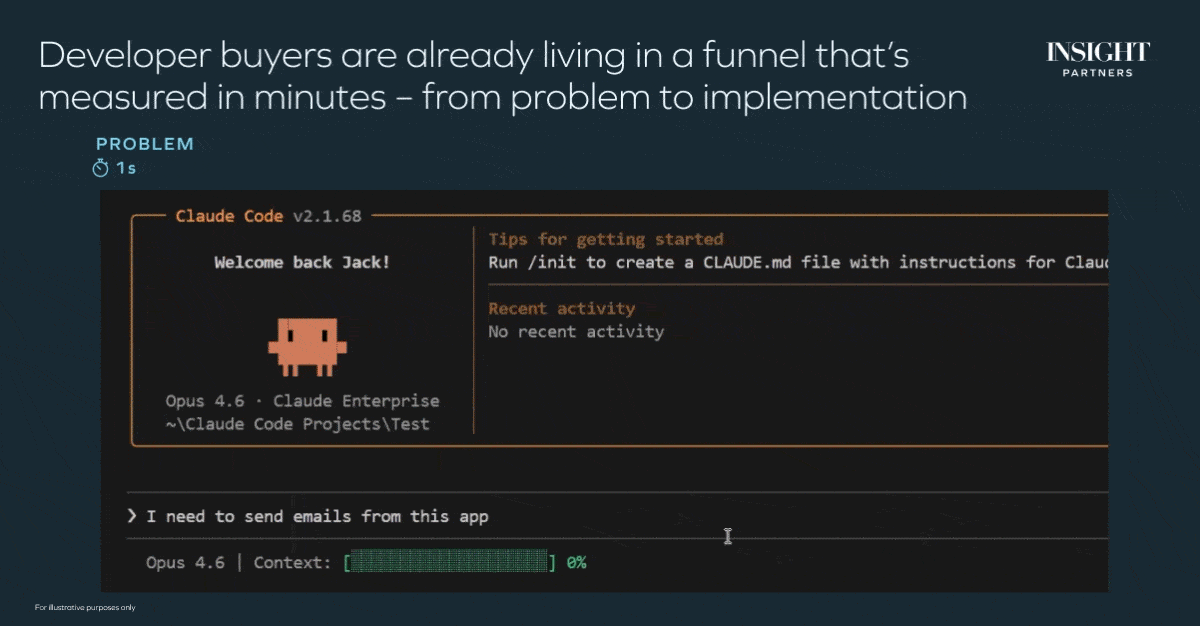Click the Insight Partners logo

pyautogui.click(x=1097, y=59)
